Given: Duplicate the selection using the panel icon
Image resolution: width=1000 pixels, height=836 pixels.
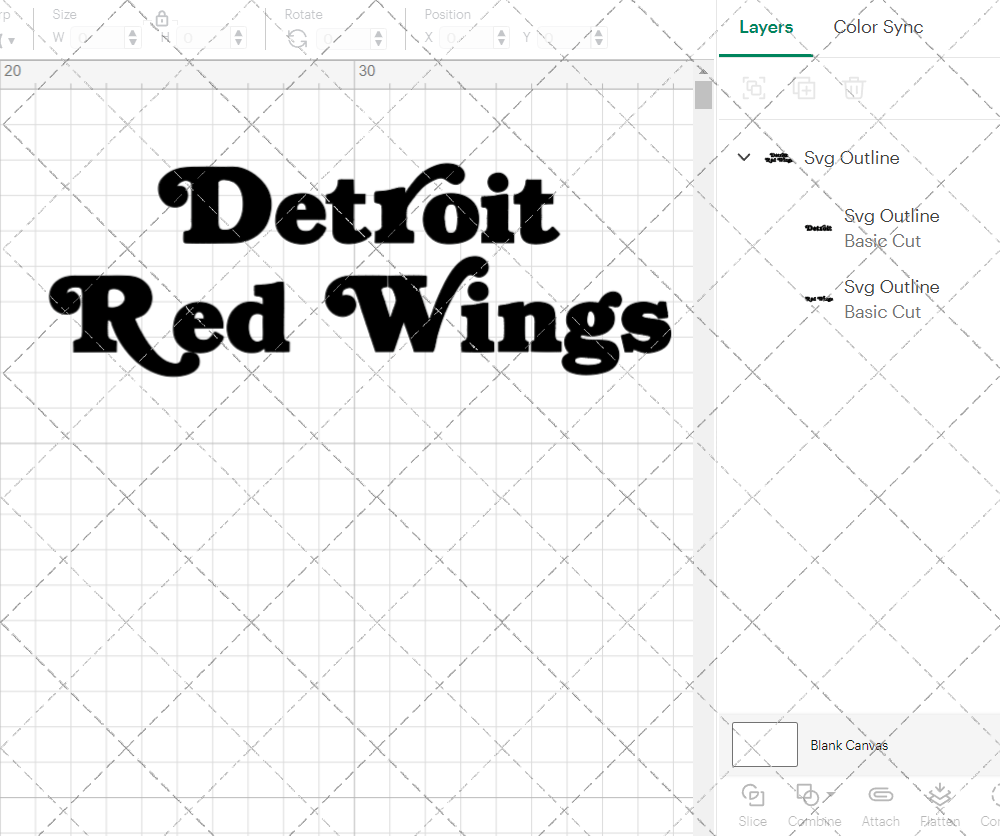Looking at the screenshot, I should coord(804,88).
